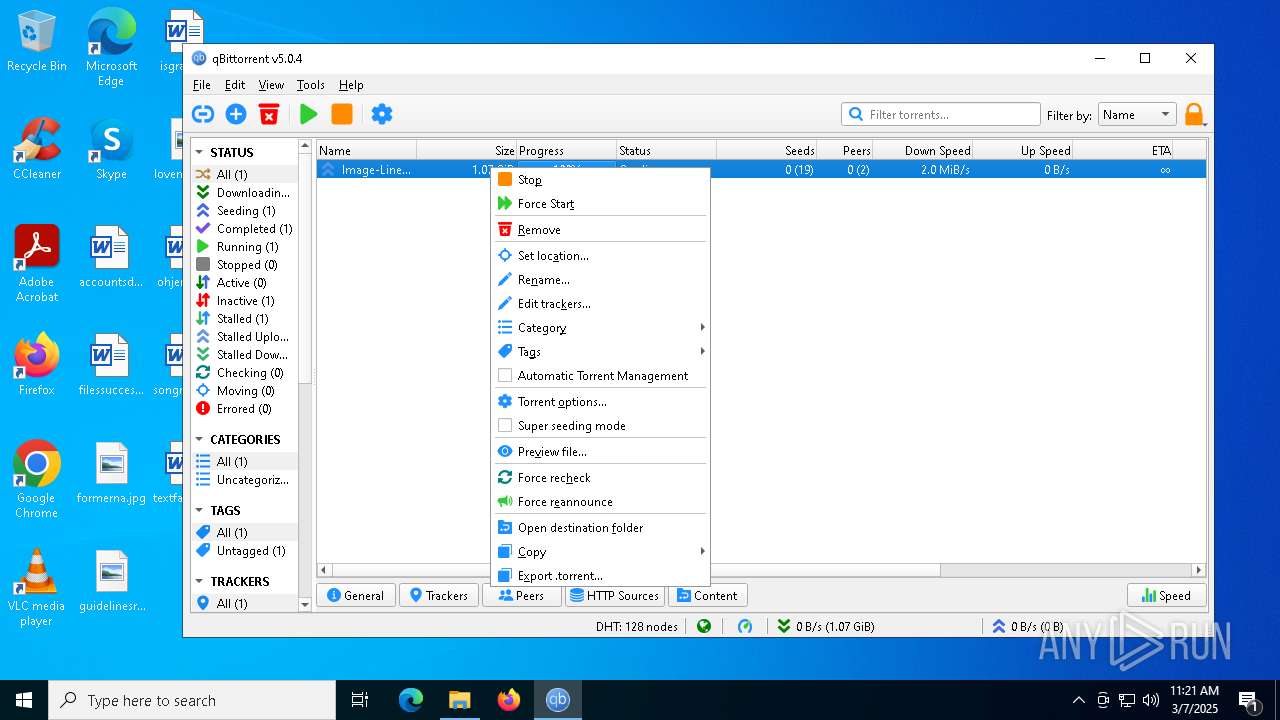Image resolution: width=1280 pixels, height=720 pixels.
Task: Open the File menu
Action: tap(202, 85)
